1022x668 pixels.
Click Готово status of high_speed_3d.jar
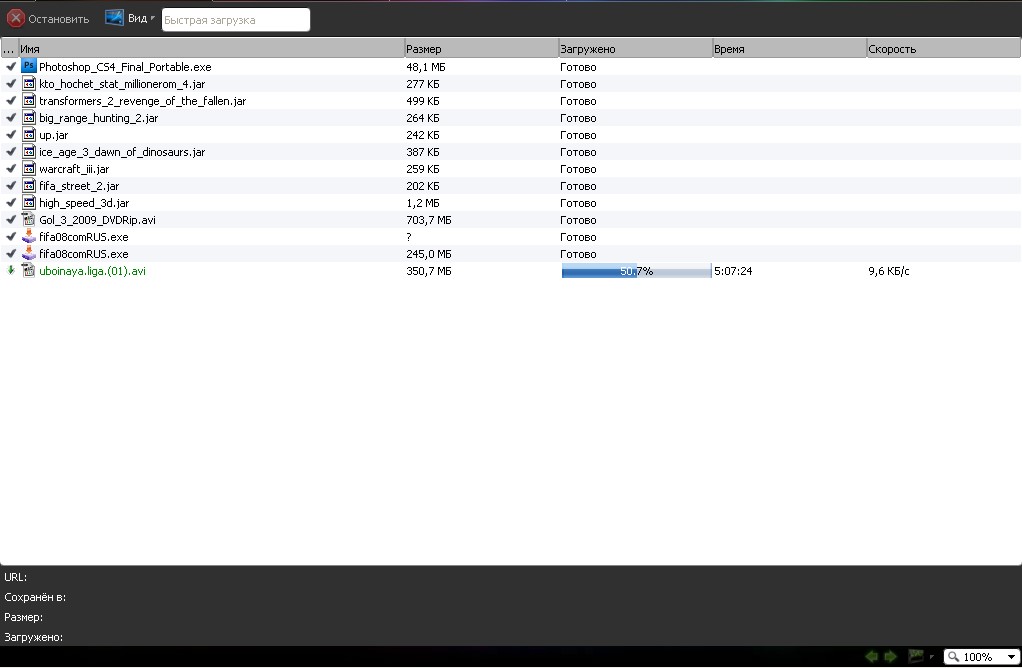578,203
